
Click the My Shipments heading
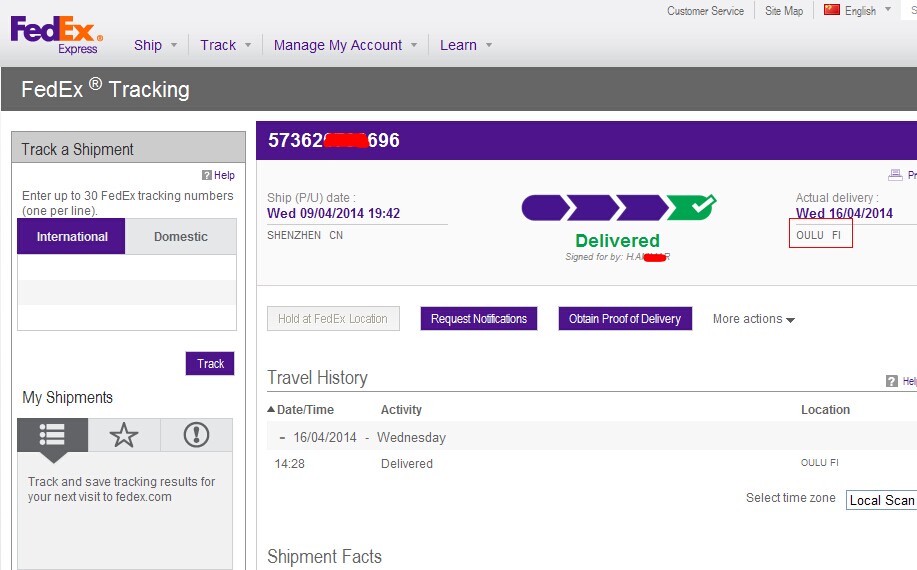coord(67,398)
